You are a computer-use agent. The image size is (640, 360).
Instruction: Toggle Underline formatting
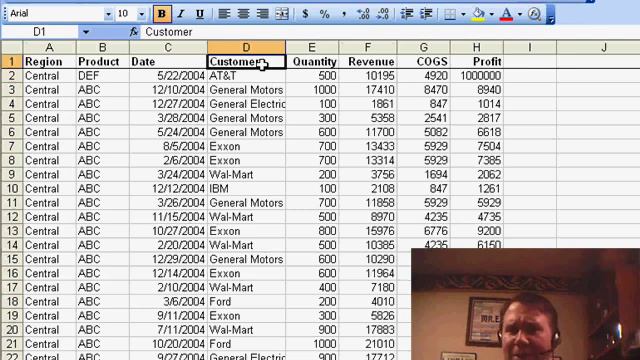click(200, 14)
